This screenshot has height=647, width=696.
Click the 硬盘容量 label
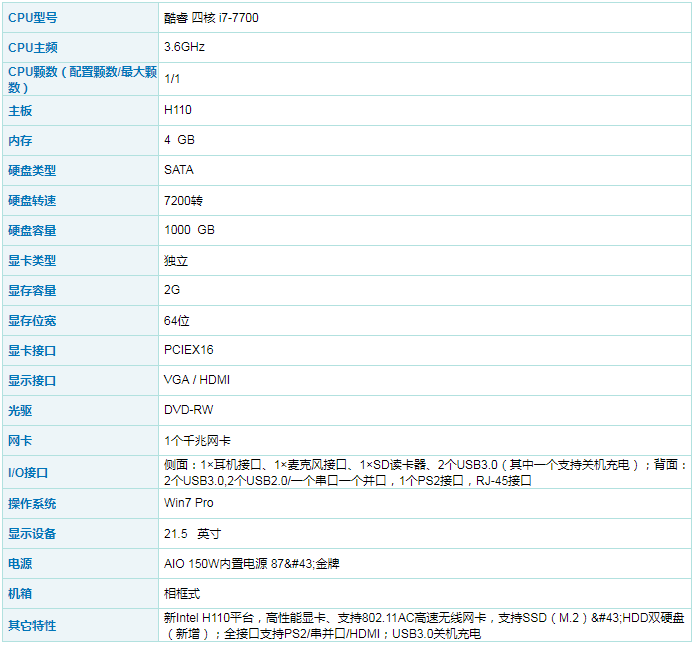click(x=32, y=231)
